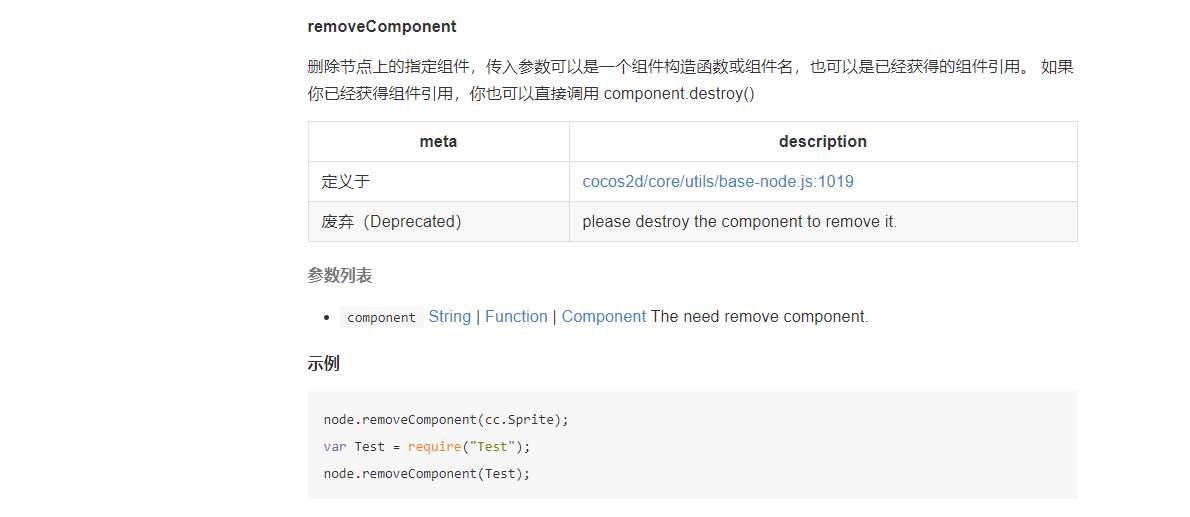Follow the Component type link
This screenshot has height=517, width=1190.
point(603,316)
